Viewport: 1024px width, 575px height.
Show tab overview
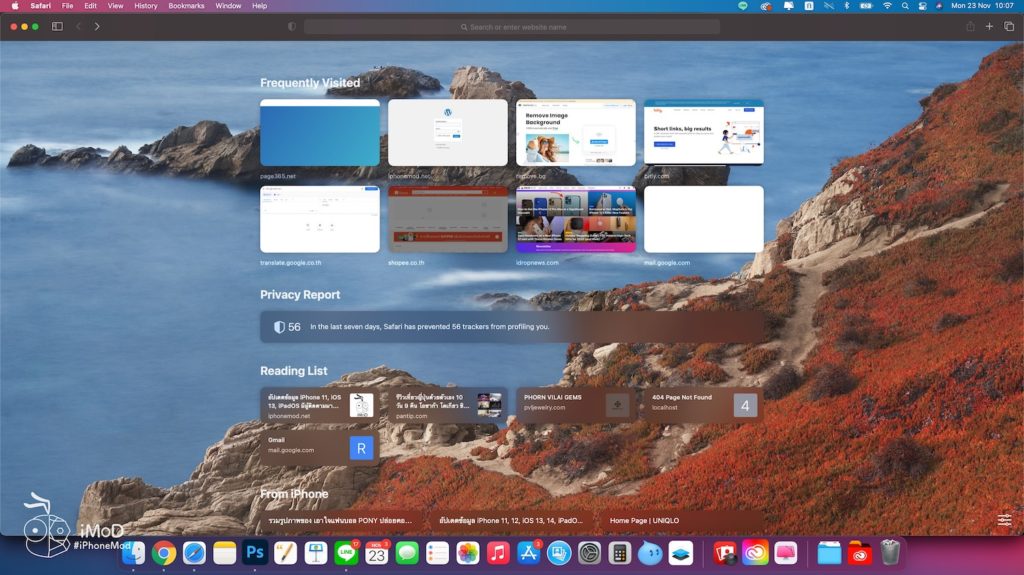(x=1008, y=26)
